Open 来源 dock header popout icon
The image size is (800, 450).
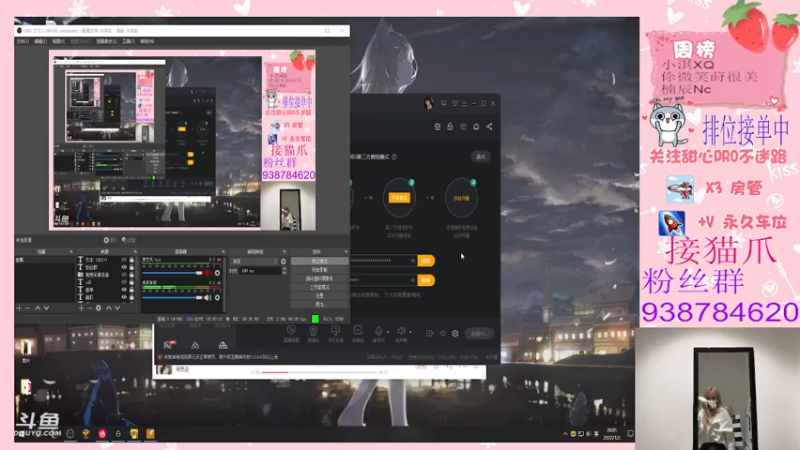click(135, 252)
